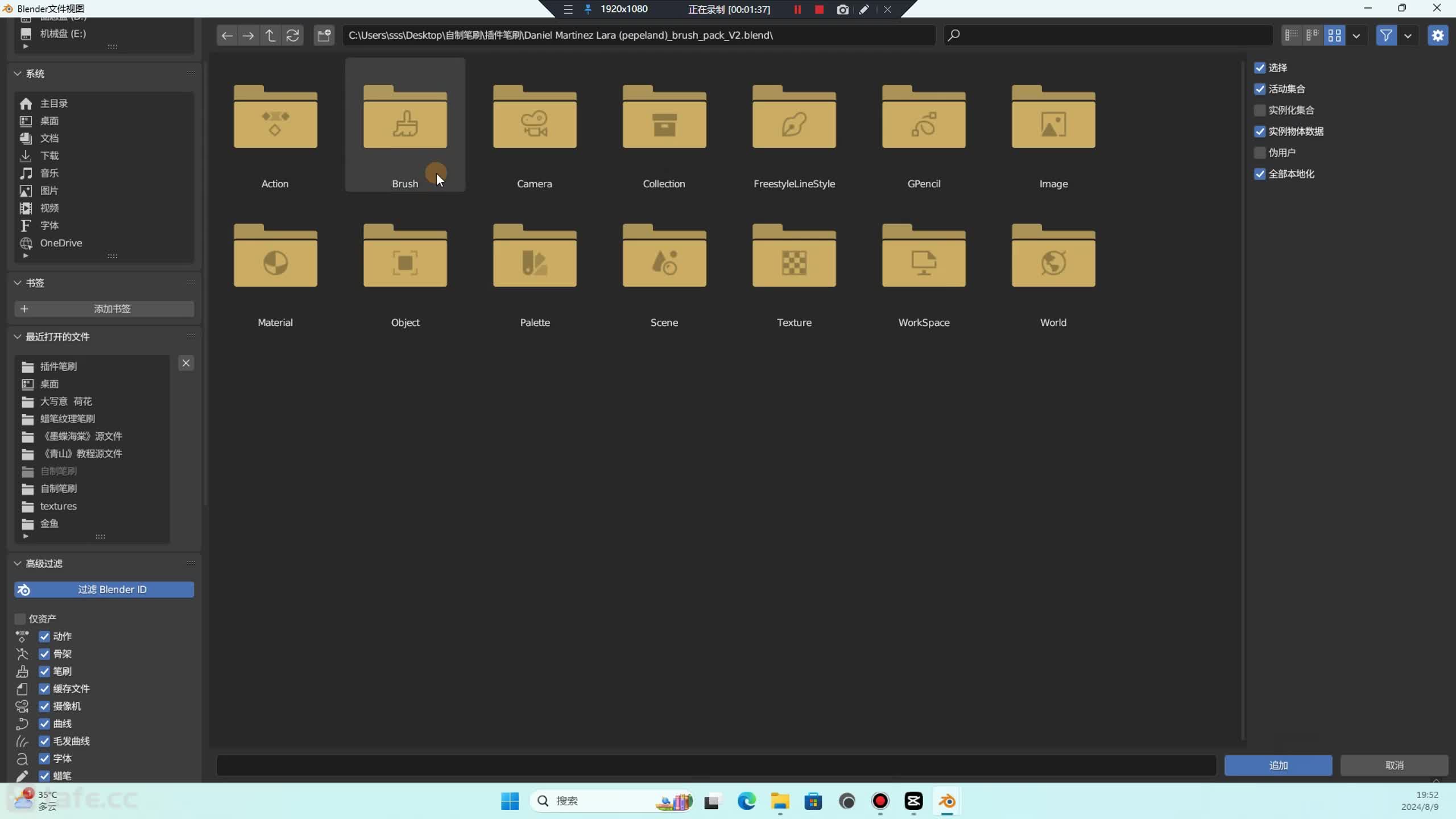Collapse the 最近打开的文件 panel
Image resolution: width=1456 pixels, height=819 pixels.
[18, 337]
